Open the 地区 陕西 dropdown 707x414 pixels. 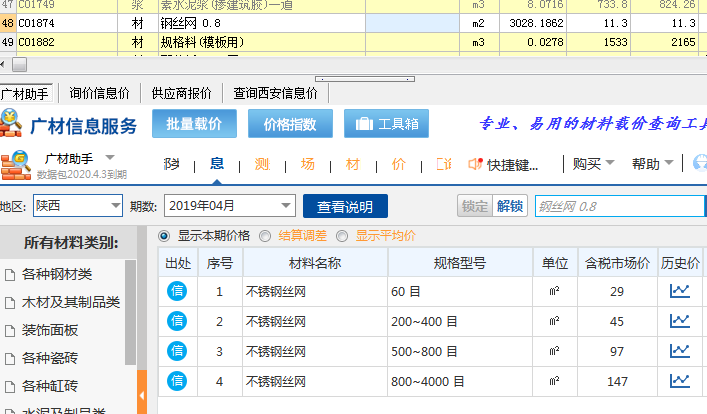tap(78, 206)
